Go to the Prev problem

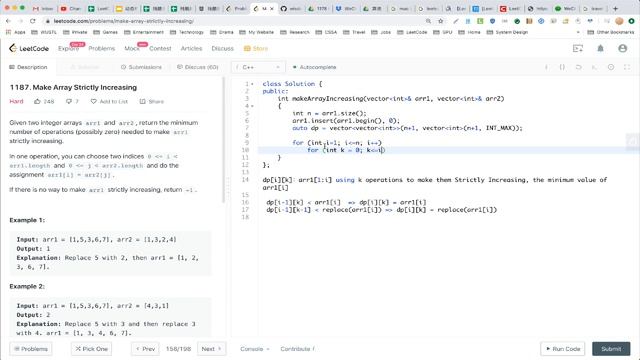(145, 349)
